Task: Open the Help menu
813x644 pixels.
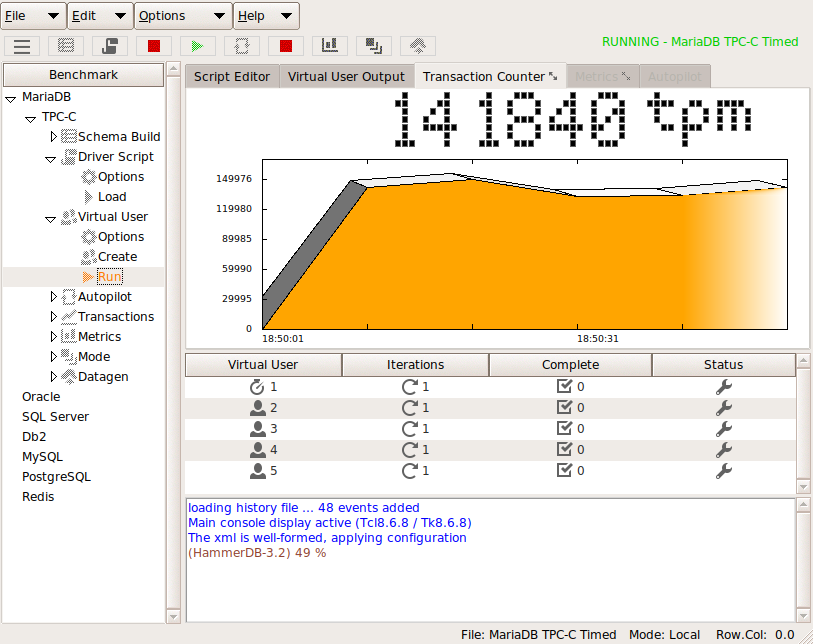Action: click(x=266, y=16)
